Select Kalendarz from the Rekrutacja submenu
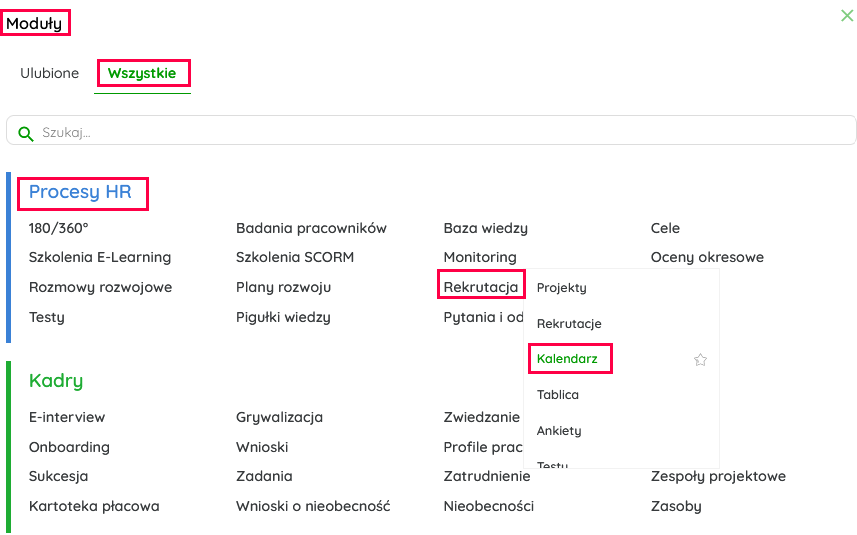 [567, 358]
